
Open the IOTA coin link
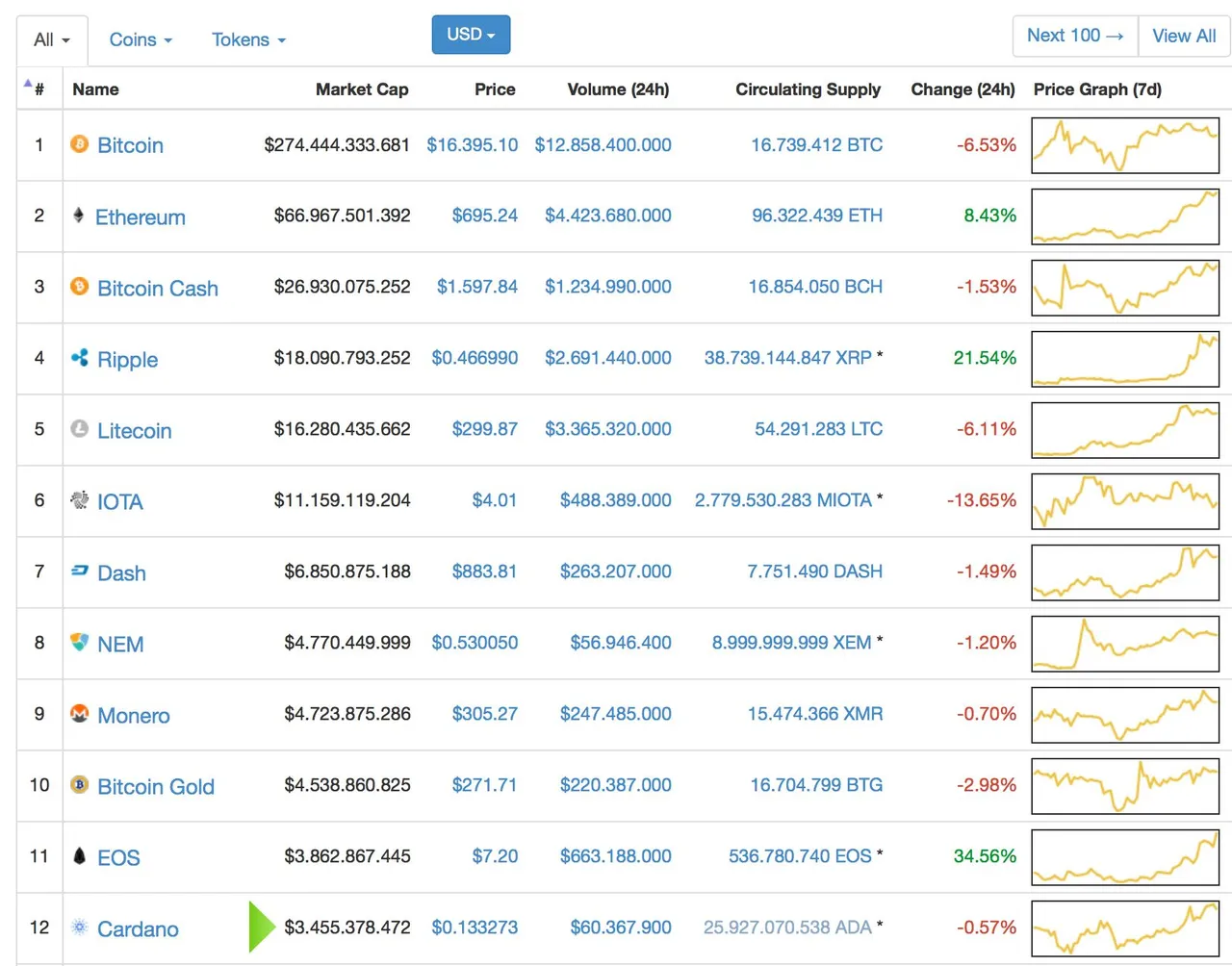[x=119, y=502]
